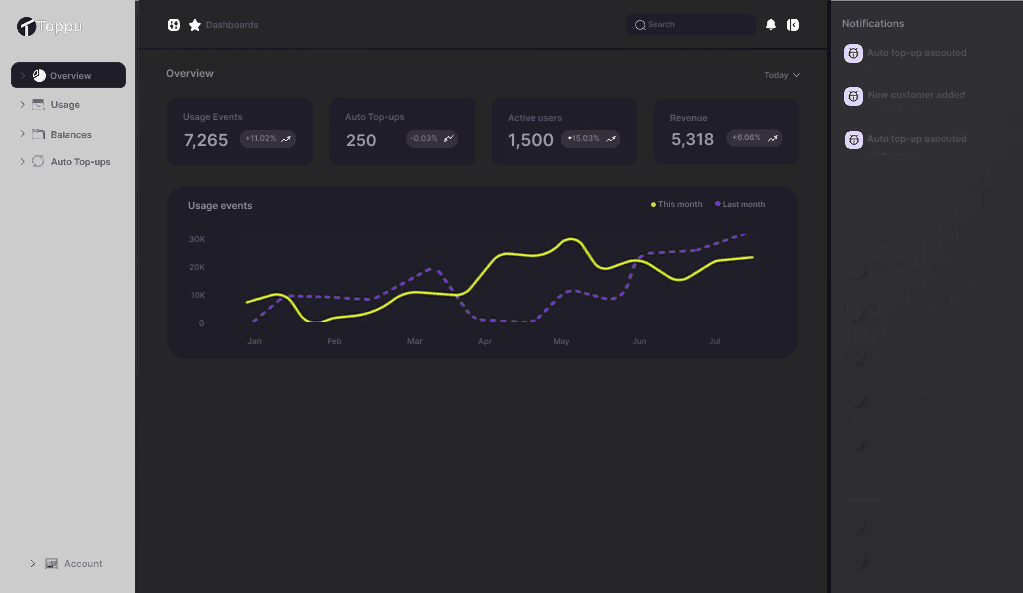The height and width of the screenshot is (593, 1023).
Task: Toggle the right panel collapse icon
Action: (x=793, y=25)
